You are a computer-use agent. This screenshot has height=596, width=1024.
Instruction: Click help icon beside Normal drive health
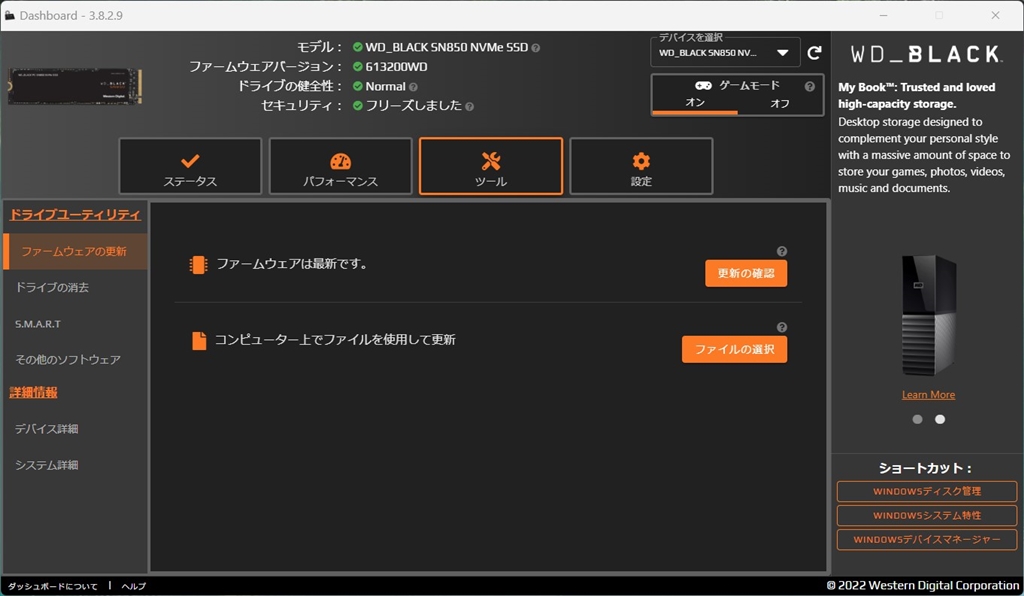pos(413,87)
